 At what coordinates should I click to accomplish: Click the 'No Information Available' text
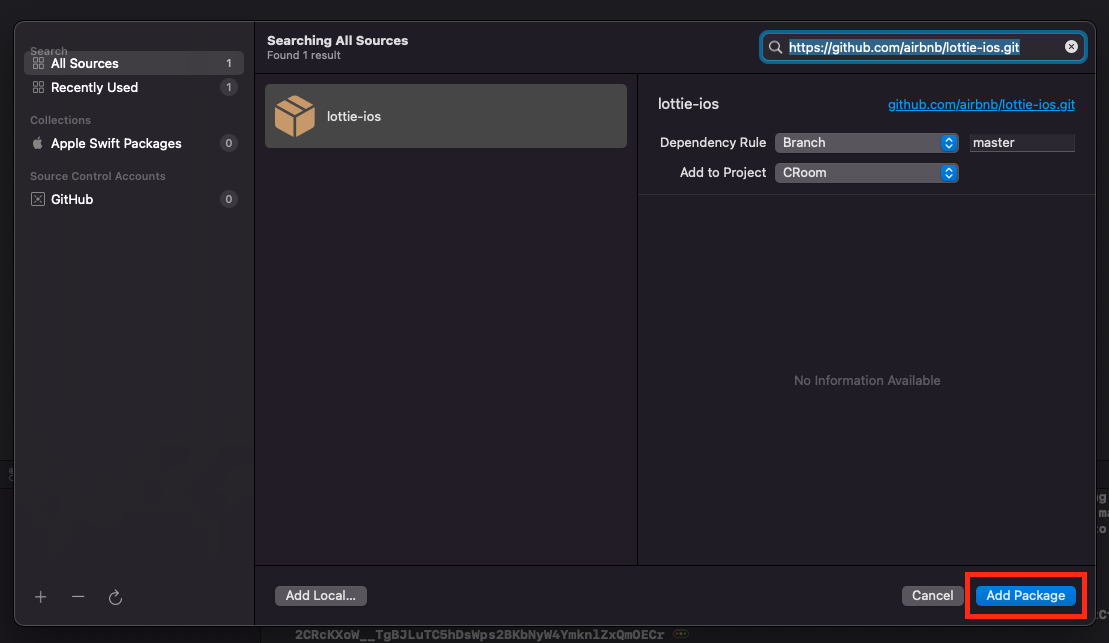(x=867, y=381)
